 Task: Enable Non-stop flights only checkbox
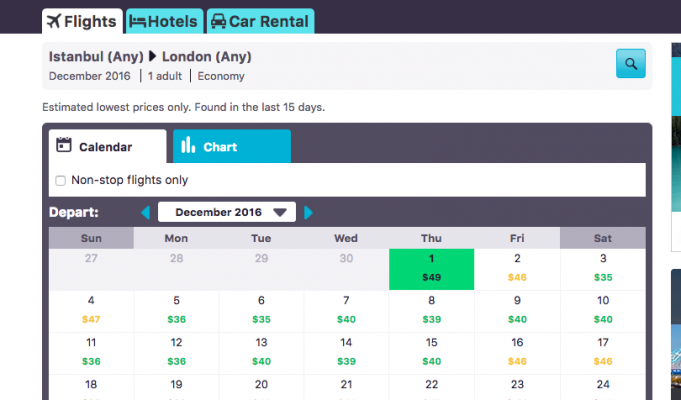61,181
